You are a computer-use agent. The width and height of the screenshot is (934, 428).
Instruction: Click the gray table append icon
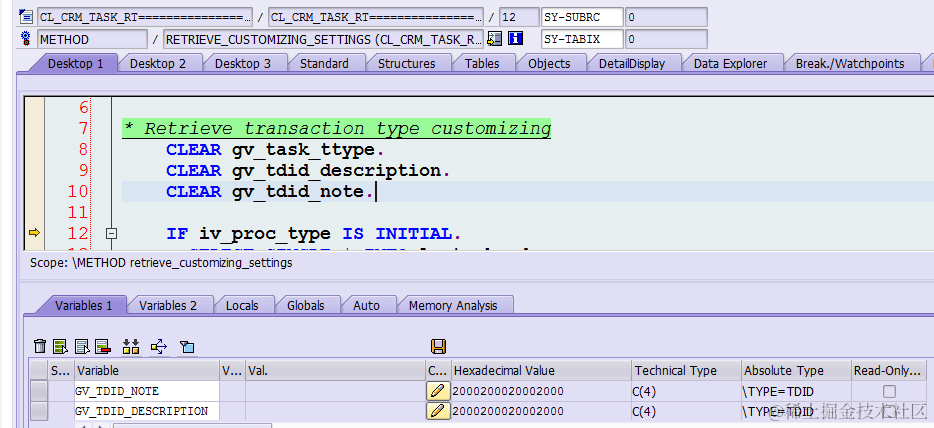tap(82, 346)
